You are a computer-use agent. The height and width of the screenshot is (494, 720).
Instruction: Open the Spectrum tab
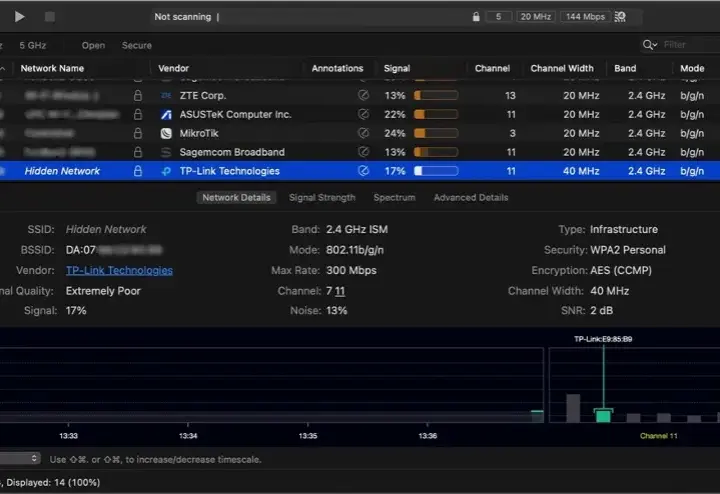tap(394, 197)
